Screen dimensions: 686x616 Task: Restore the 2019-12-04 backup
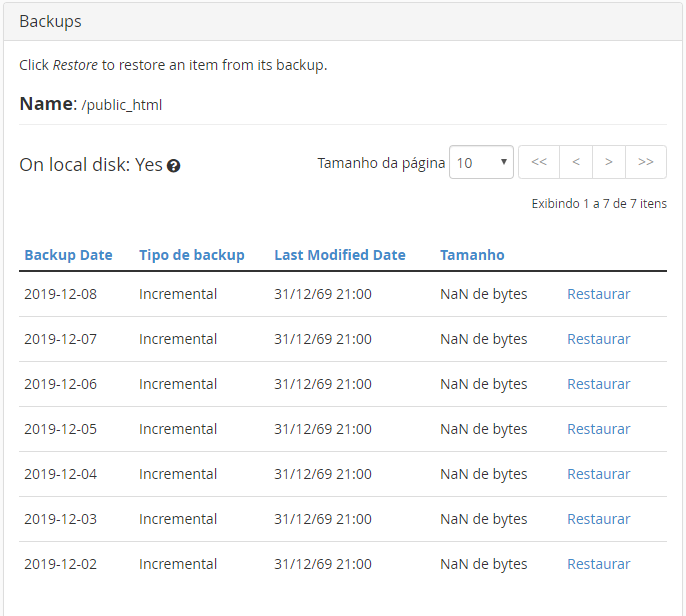pyautogui.click(x=598, y=474)
